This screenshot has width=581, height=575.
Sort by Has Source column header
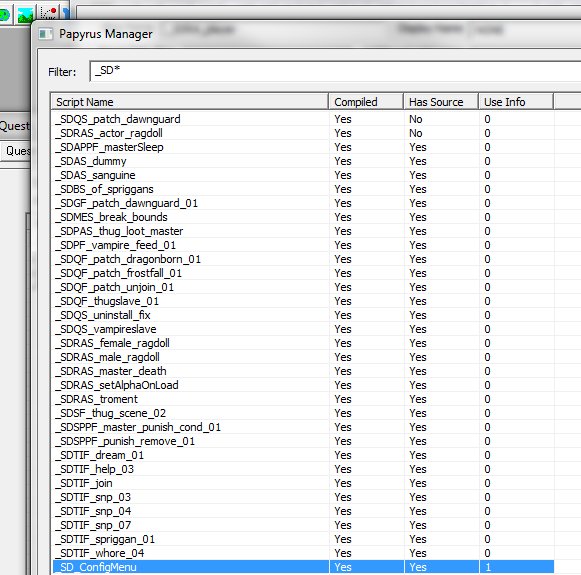441,102
